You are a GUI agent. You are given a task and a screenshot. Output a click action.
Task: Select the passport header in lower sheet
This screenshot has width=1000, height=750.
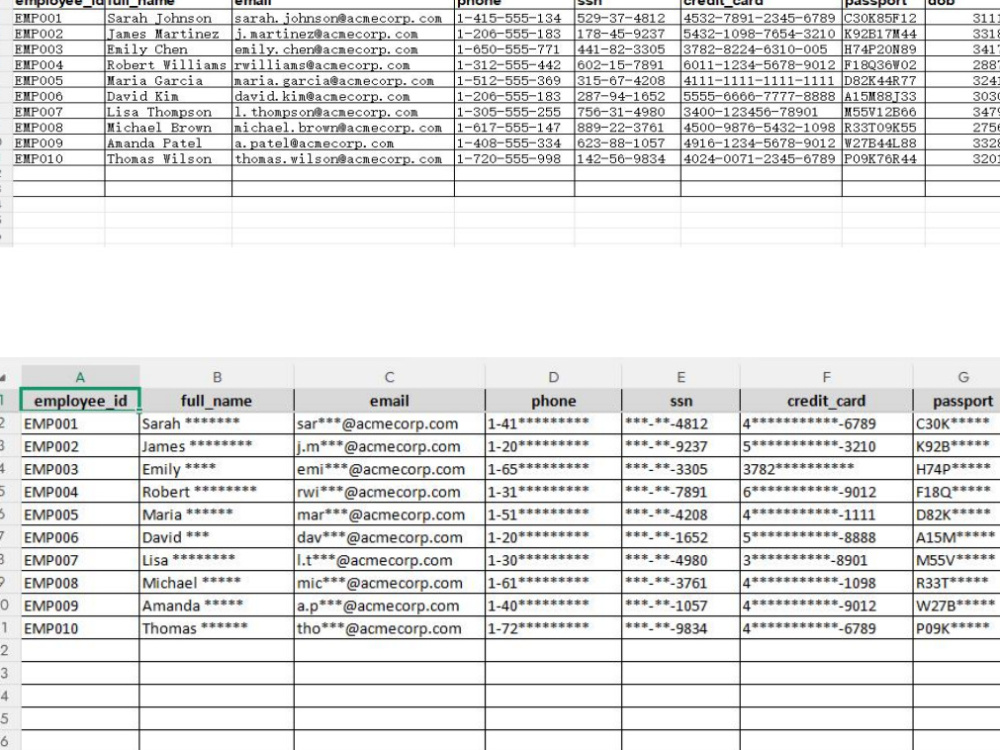coord(957,401)
